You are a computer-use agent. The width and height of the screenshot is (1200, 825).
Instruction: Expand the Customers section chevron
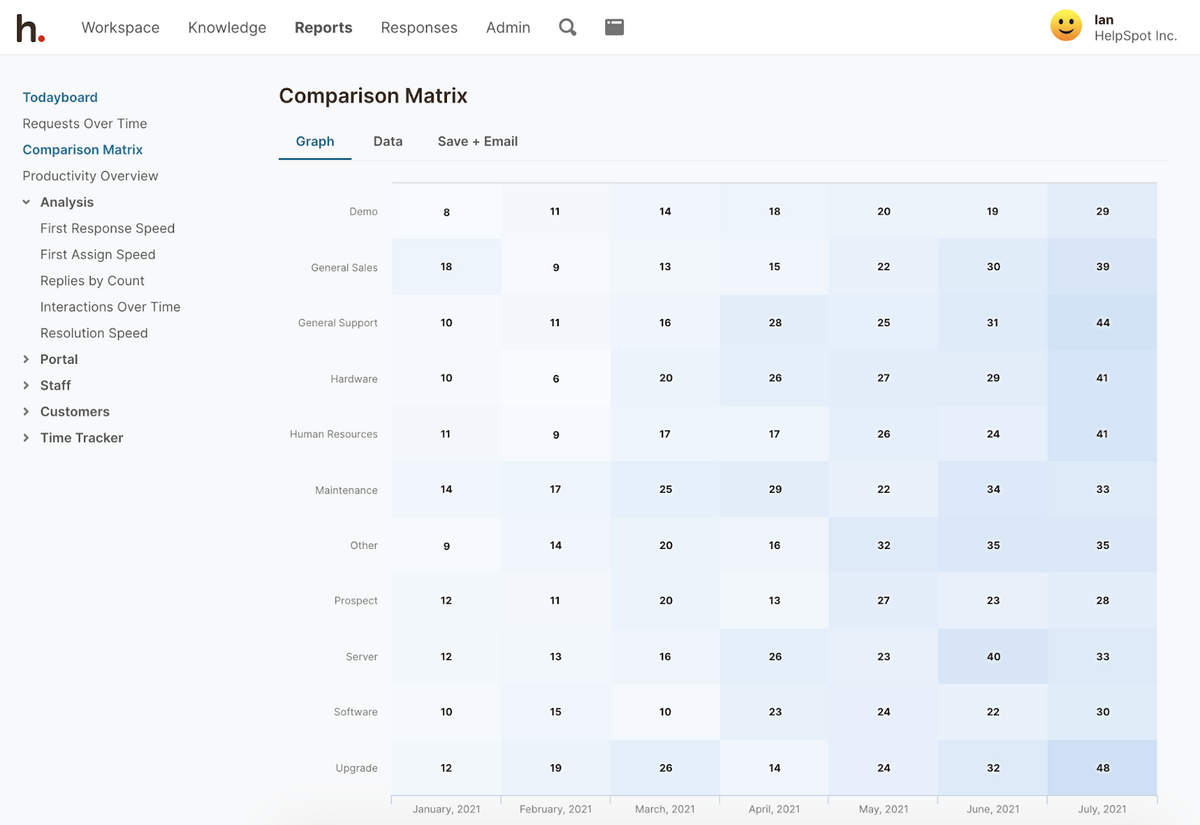click(x=27, y=411)
